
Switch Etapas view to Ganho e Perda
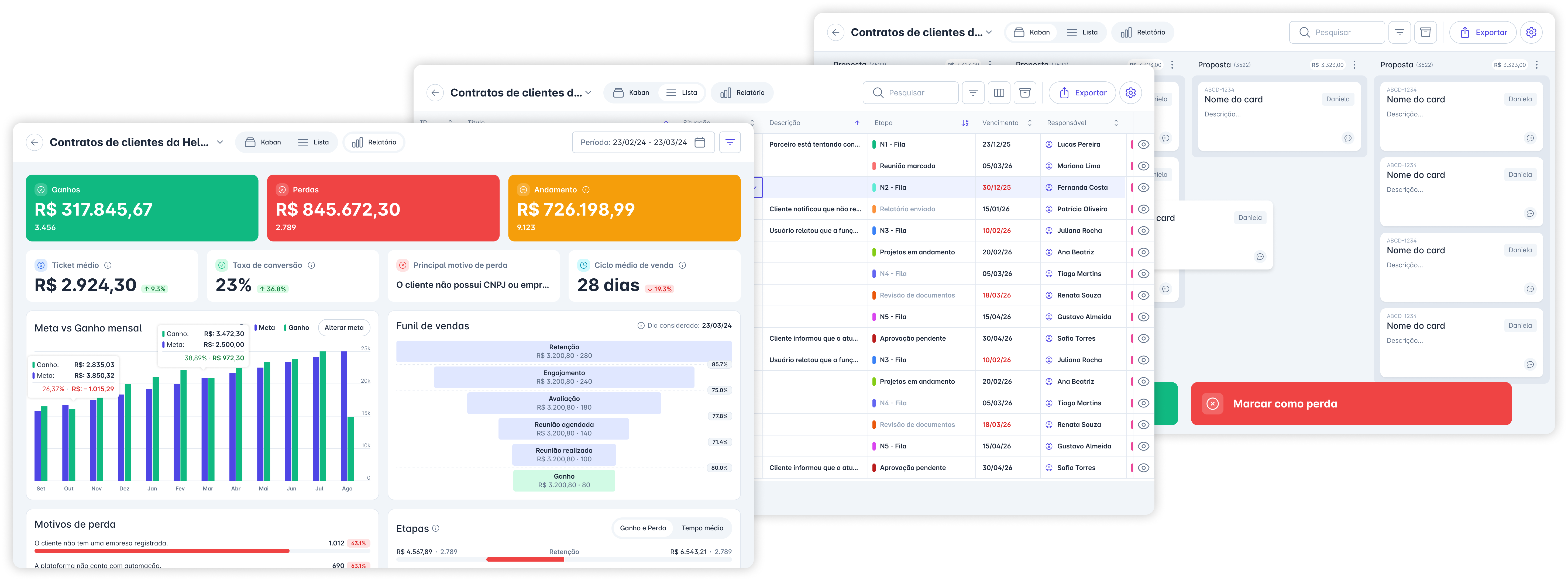[643, 528]
